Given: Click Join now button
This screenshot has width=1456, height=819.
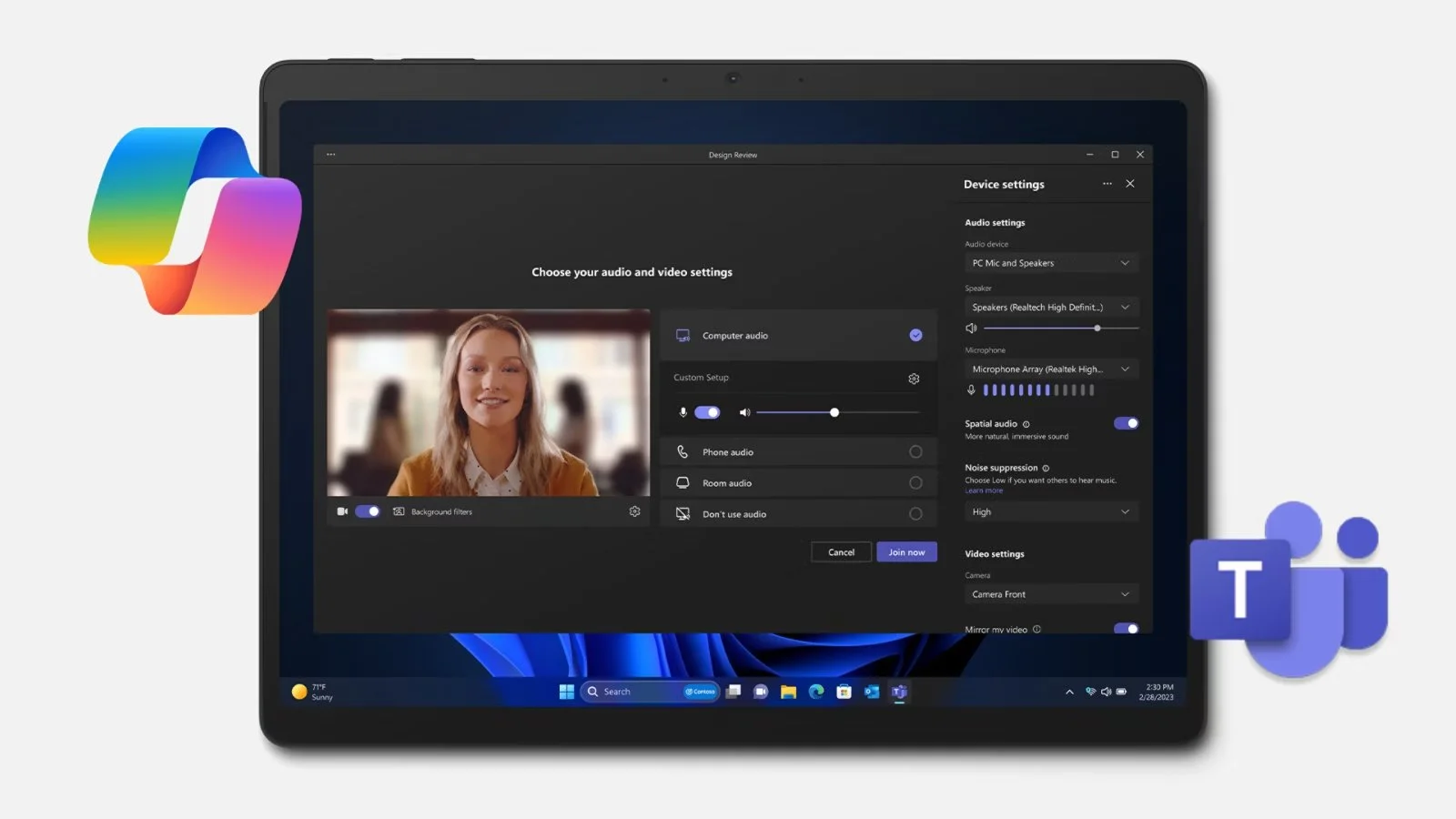Looking at the screenshot, I should (x=906, y=552).
